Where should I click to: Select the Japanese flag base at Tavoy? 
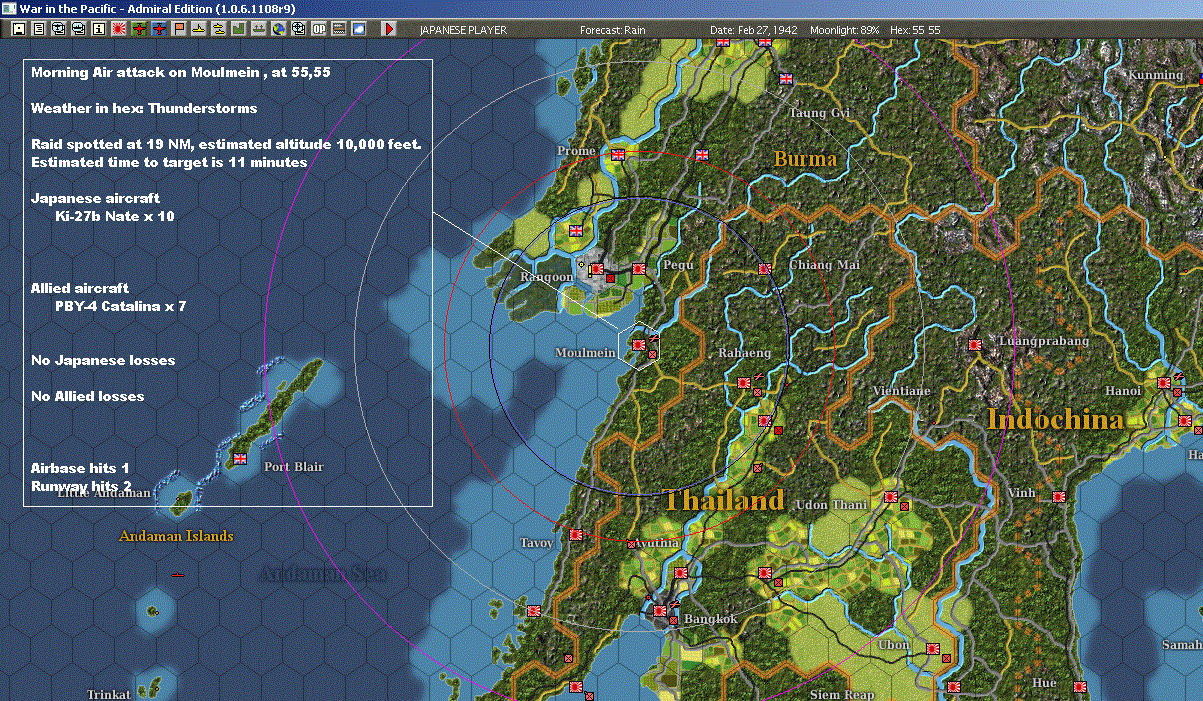(x=576, y=534)
